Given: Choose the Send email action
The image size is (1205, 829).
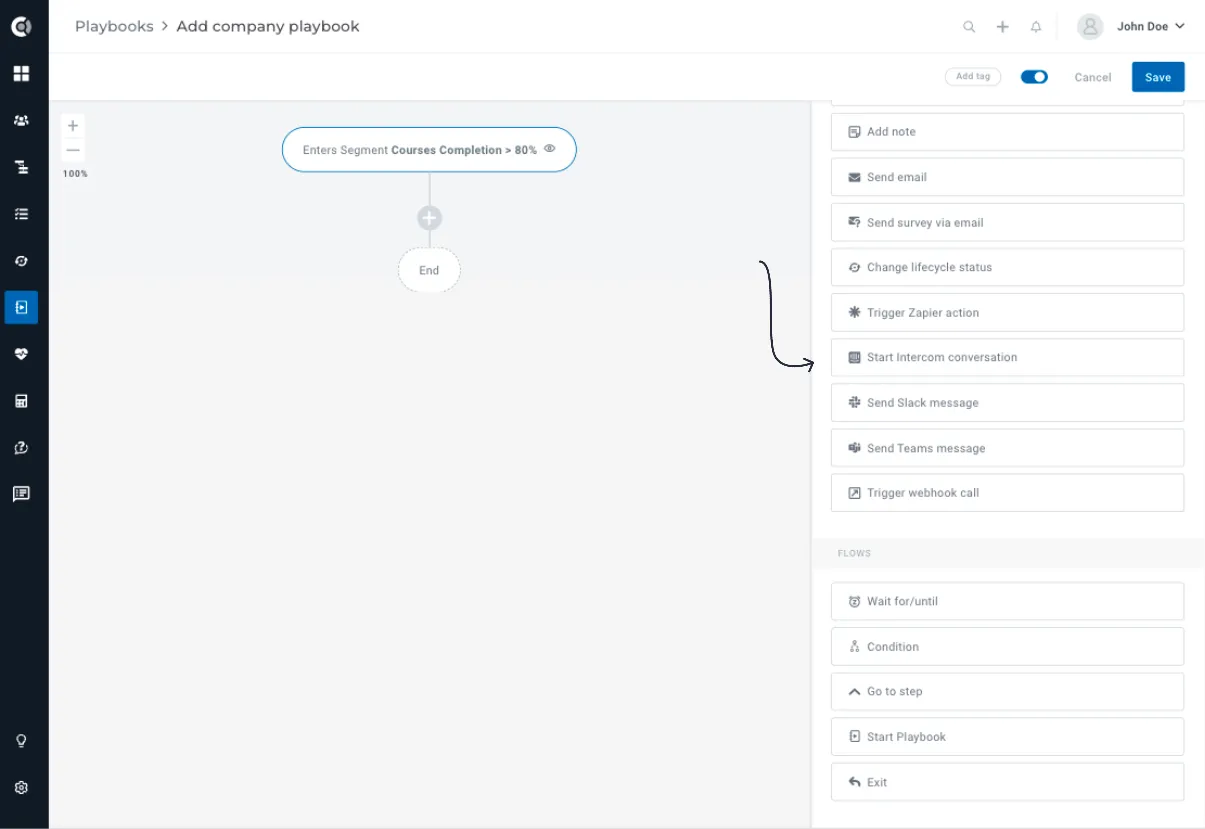Looking at the screenshot, I should (1007, 177).
